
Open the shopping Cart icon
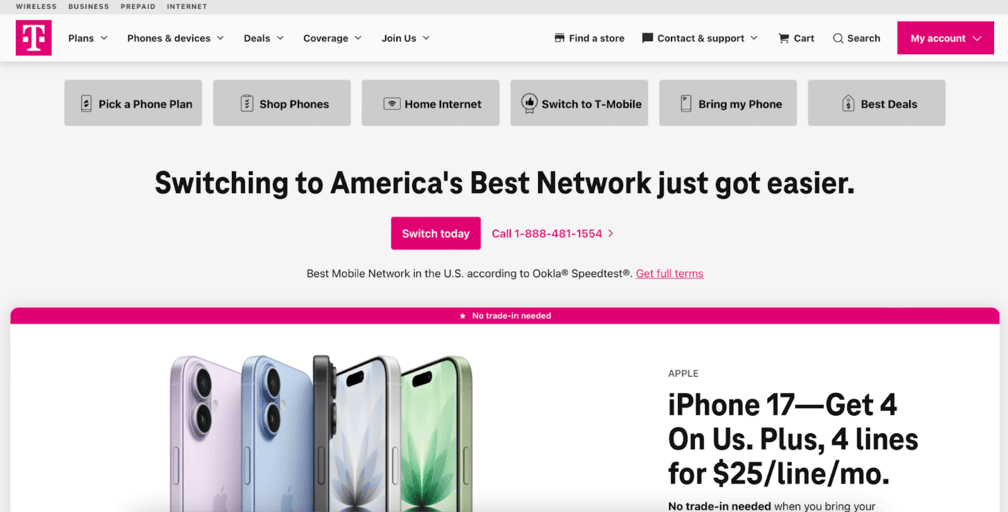783,38
